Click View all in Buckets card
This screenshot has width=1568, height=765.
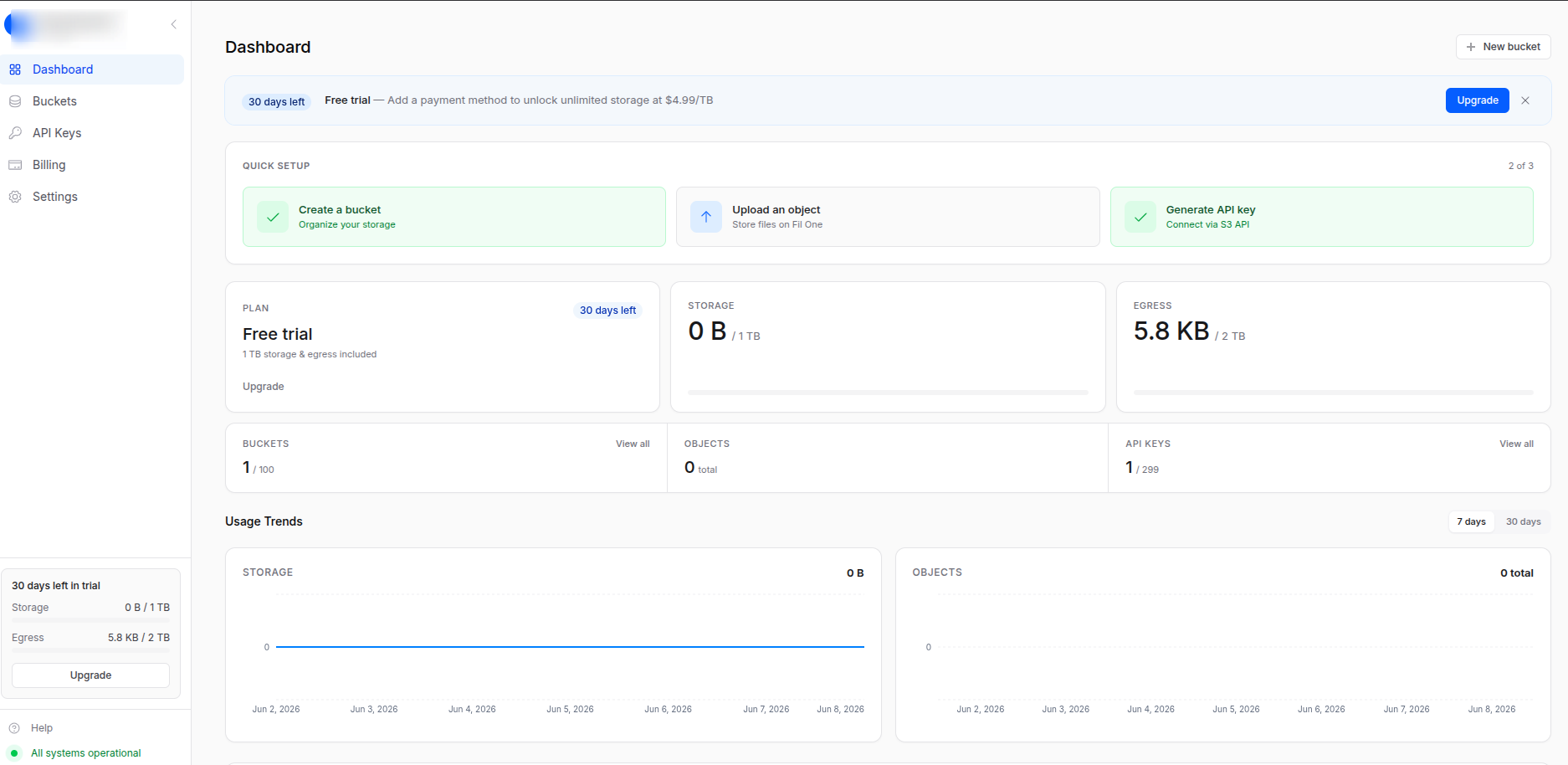click(x=633, y=444)
